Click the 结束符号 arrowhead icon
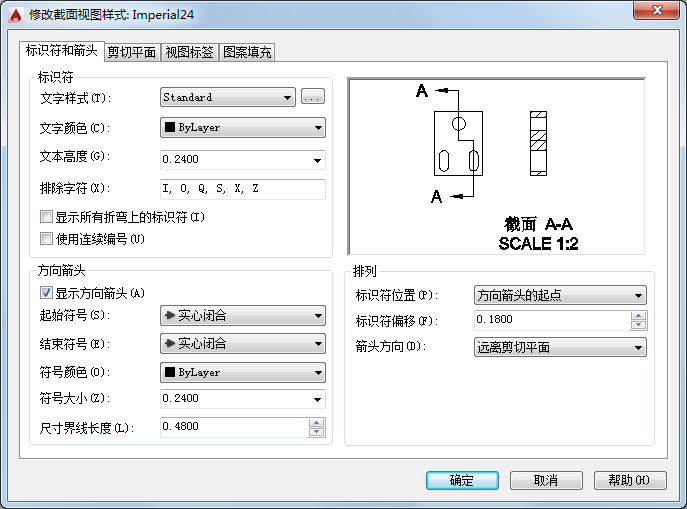 pyautogui.click(x=170, y=343)
